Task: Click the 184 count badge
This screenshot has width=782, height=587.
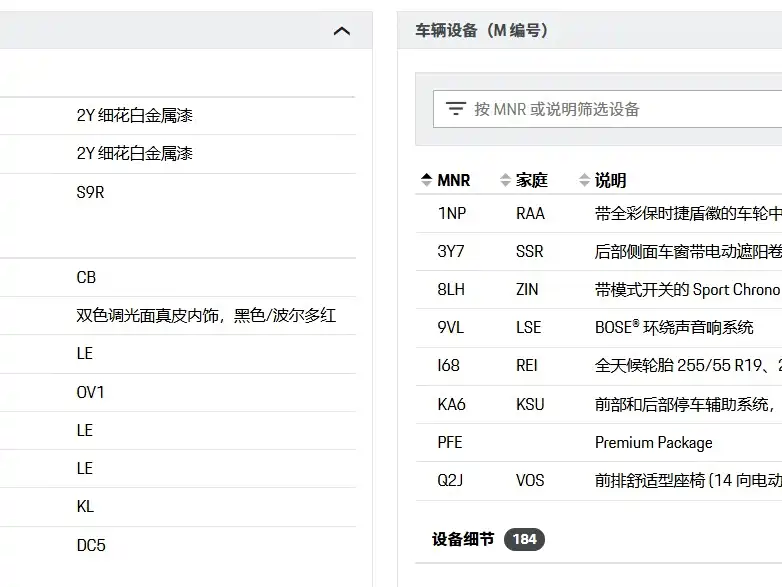Action: [524, 539]
